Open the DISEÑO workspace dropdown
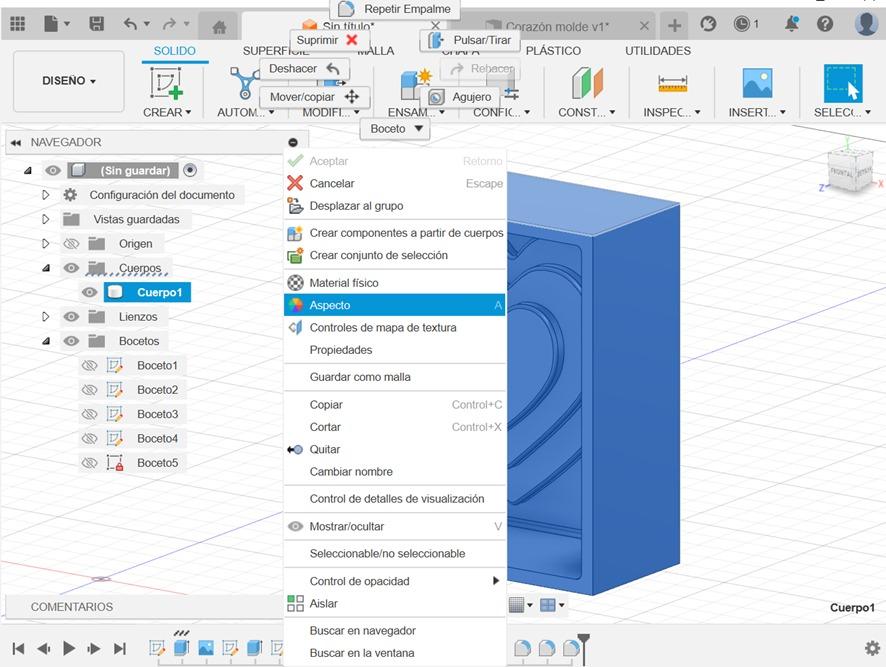 (x=69, y=81)
